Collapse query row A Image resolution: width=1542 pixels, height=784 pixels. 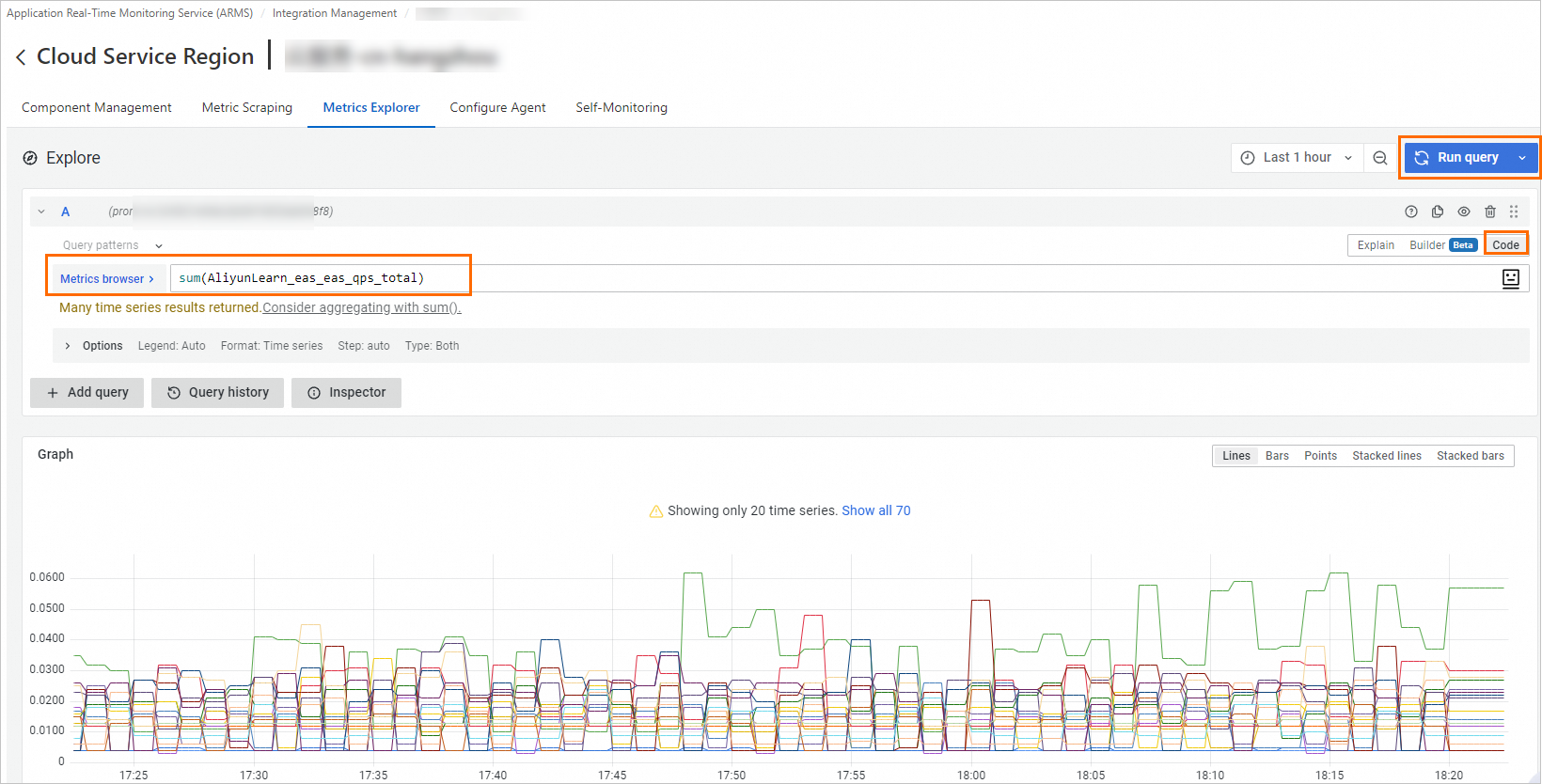click(x=41, y=212)
